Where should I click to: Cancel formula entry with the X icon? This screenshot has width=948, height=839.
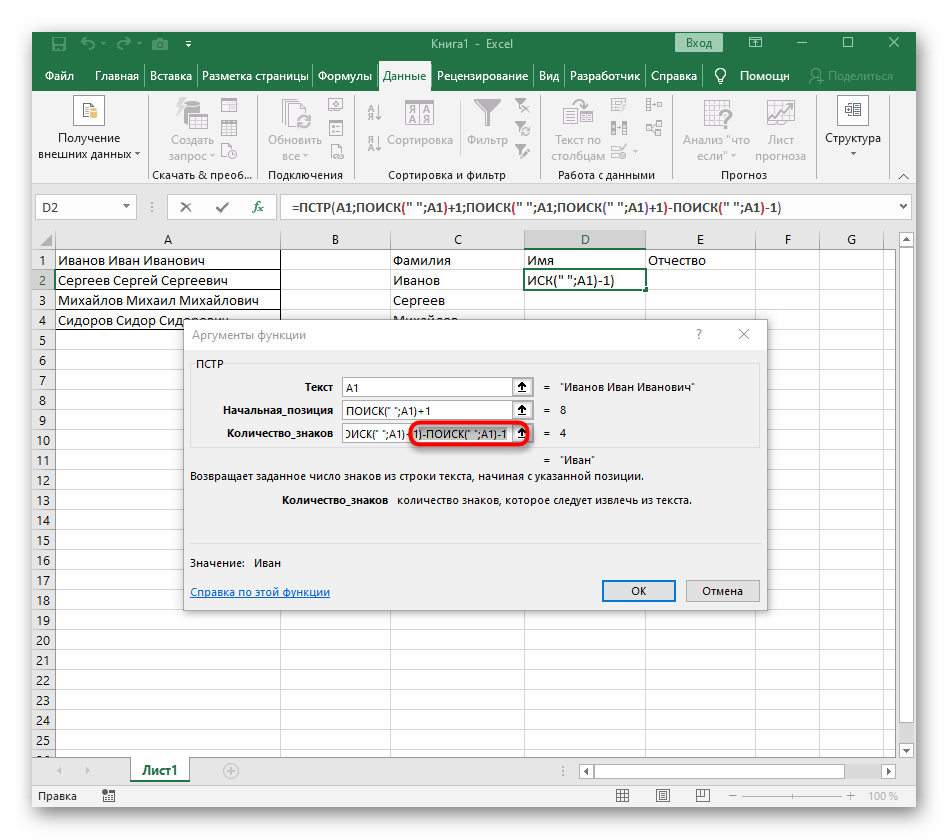(x=187, y=207)
